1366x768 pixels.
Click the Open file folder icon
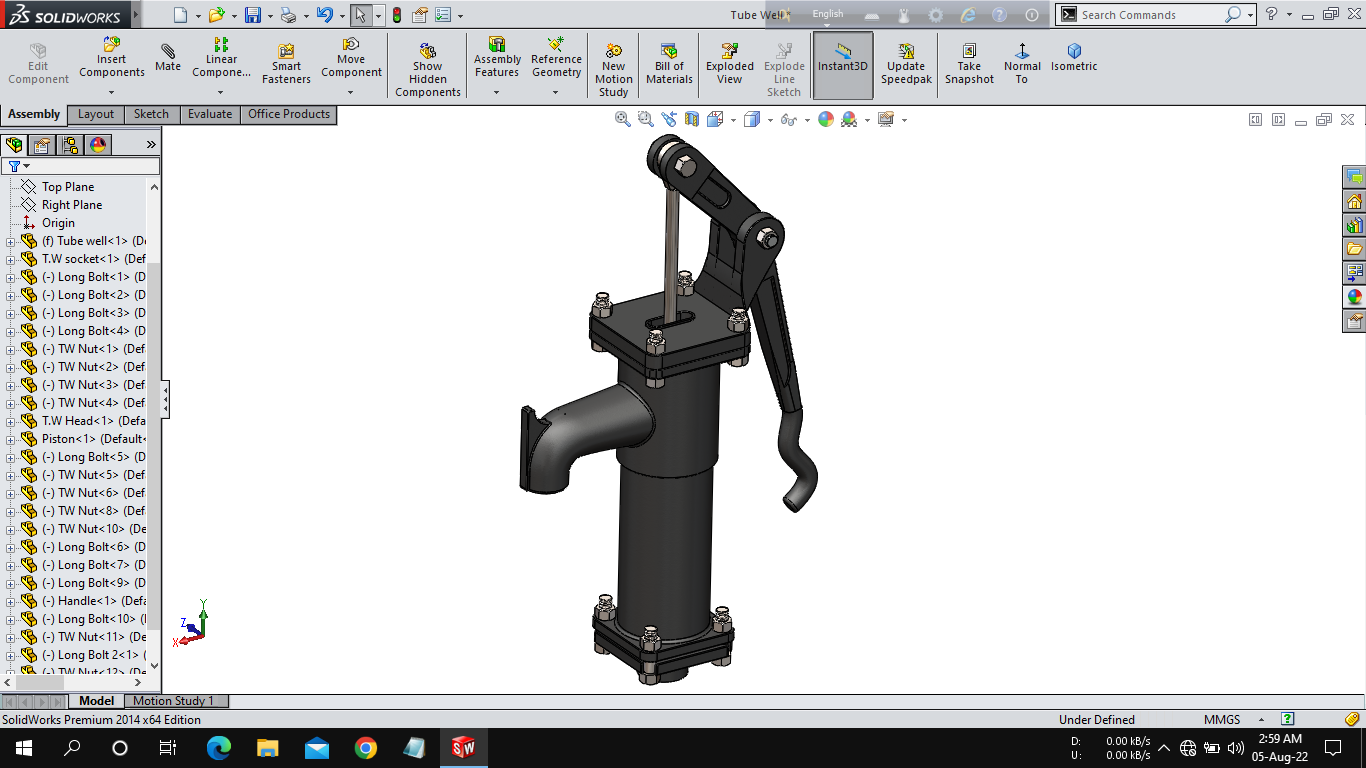[216, 15]
